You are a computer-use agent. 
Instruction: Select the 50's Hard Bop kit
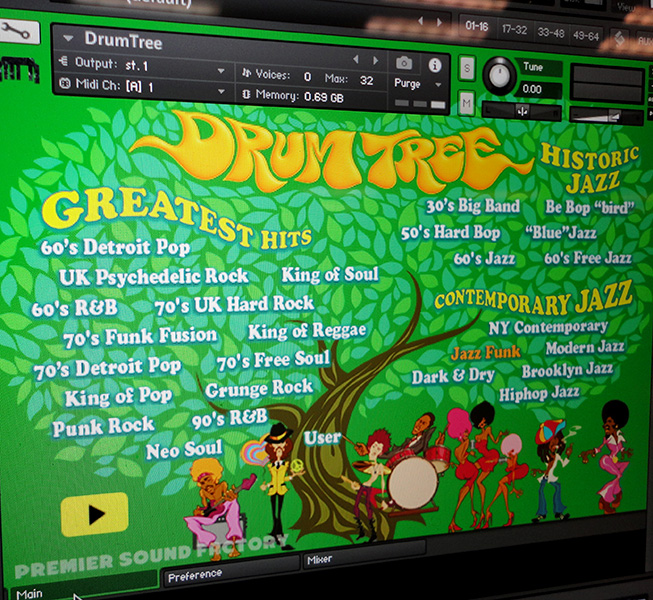(x=451, y=233)
